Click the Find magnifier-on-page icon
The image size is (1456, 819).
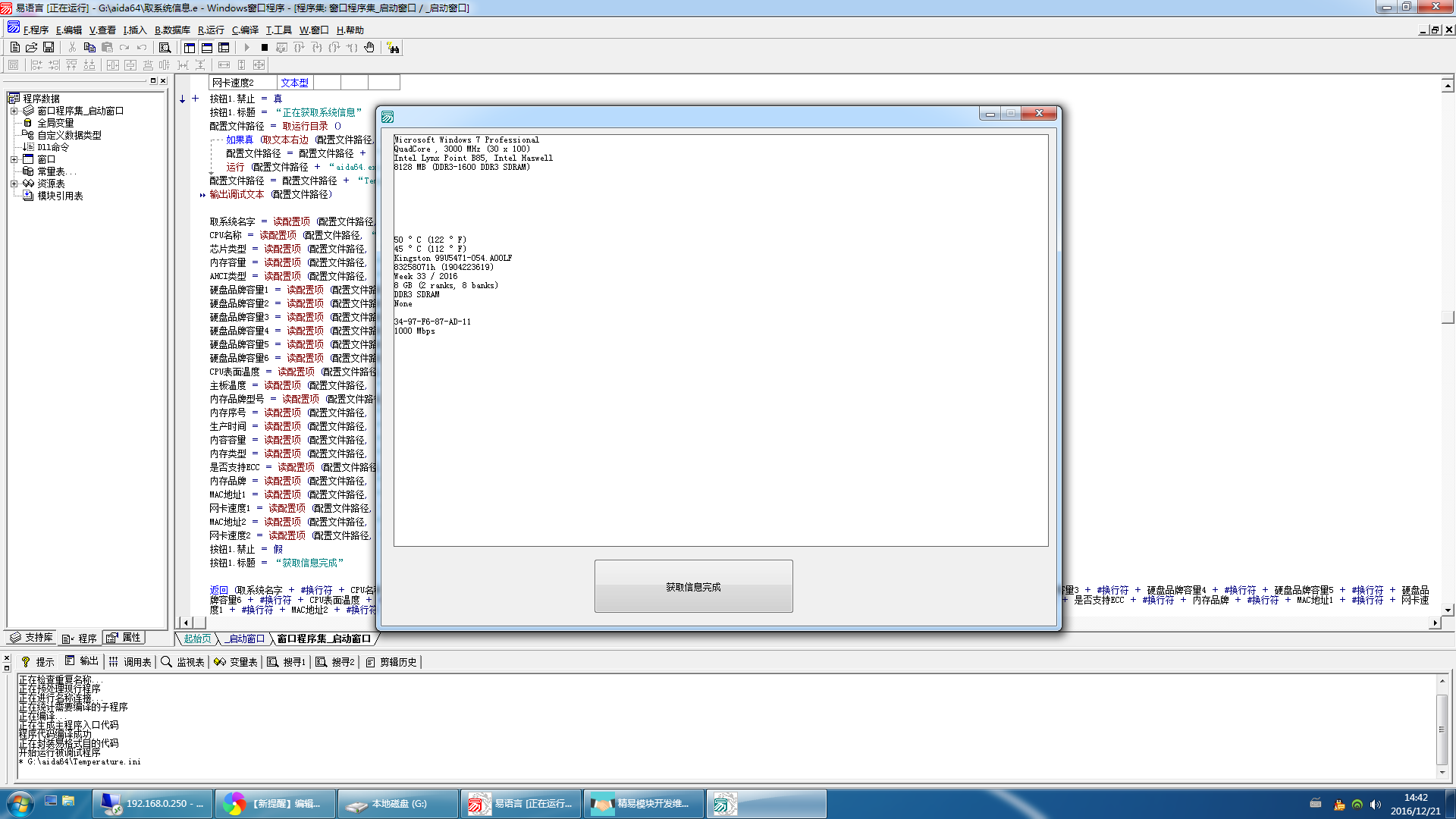click(x=165, y=47)
